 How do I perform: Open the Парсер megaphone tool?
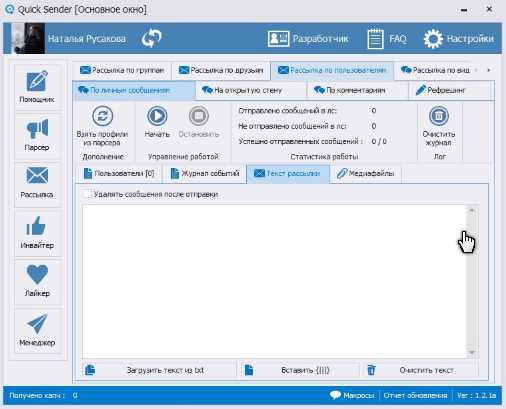tap(37, 135)
